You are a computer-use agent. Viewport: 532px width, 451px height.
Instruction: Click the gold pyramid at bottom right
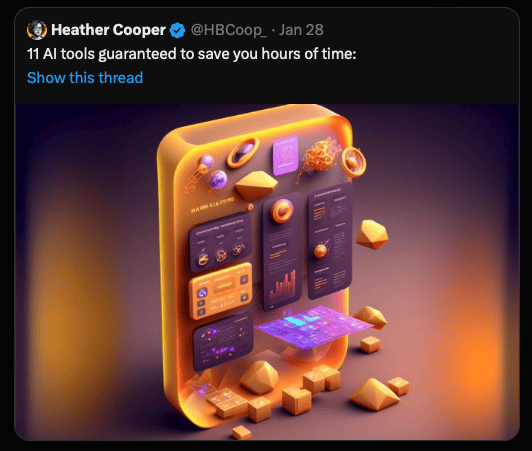click(374, 395)
